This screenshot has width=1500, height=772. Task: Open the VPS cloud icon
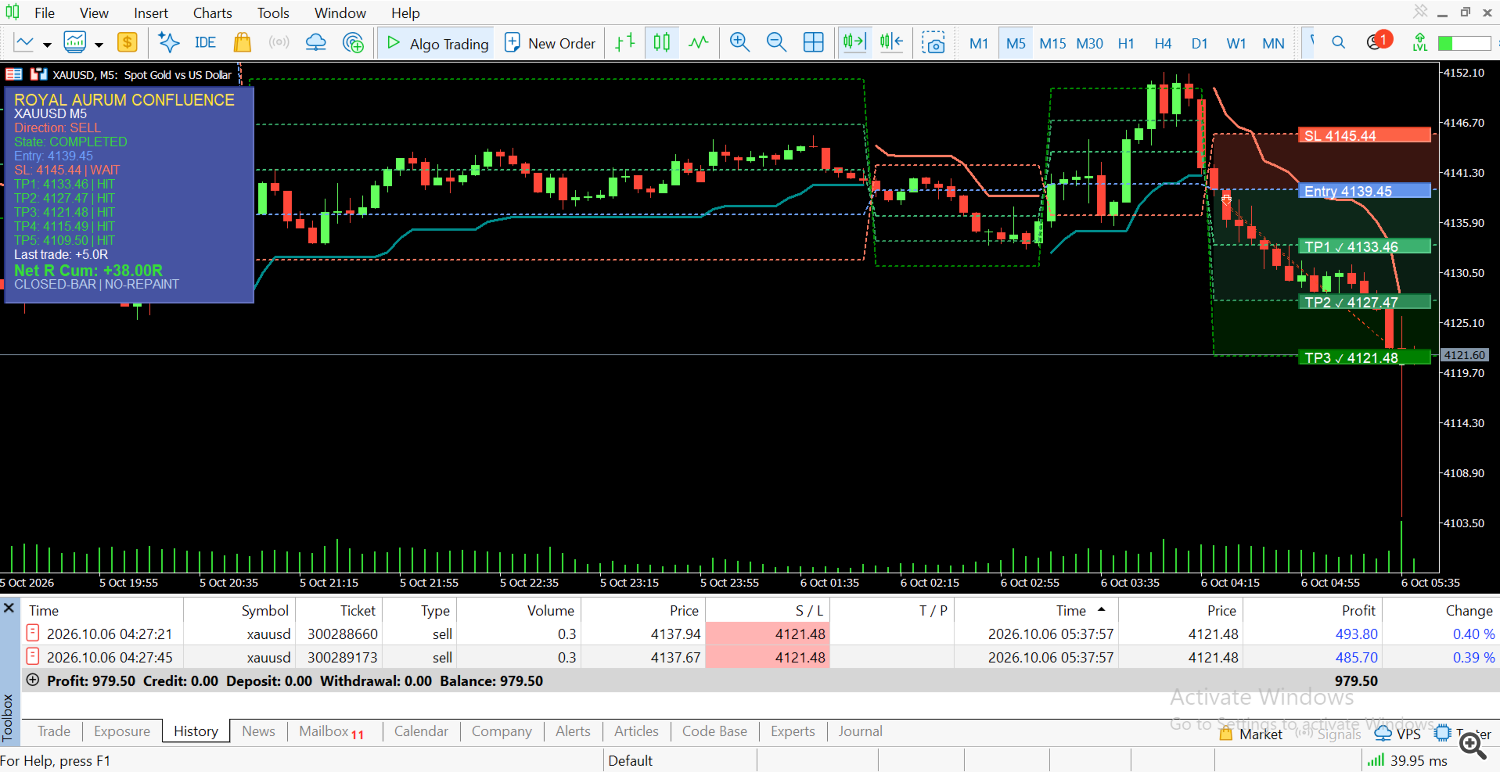coord(316,43)
